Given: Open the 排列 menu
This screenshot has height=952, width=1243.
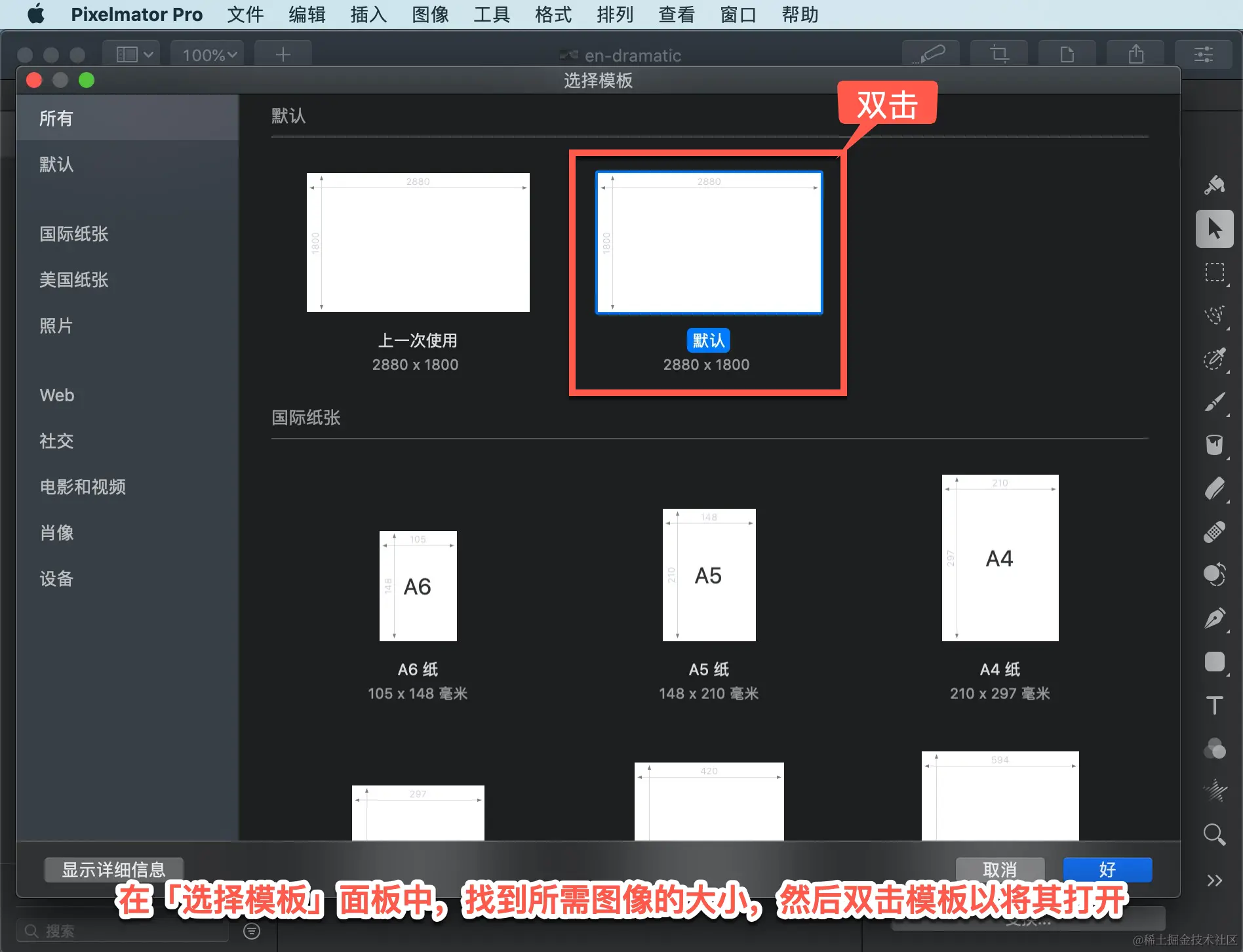Looking at the screenshot, I should (x=615, y=14).
